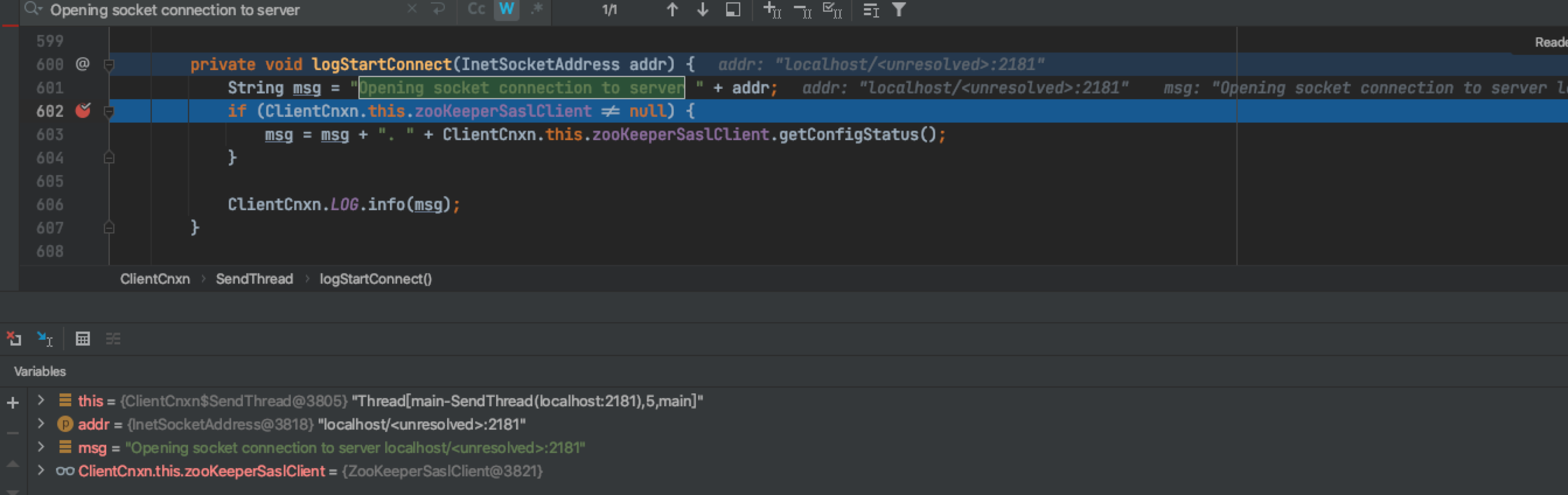The height and width of the screenshot is (495, 1568).
Task: Expand the zooKeeperSaslClient watch node
Action: pos(41,470)
